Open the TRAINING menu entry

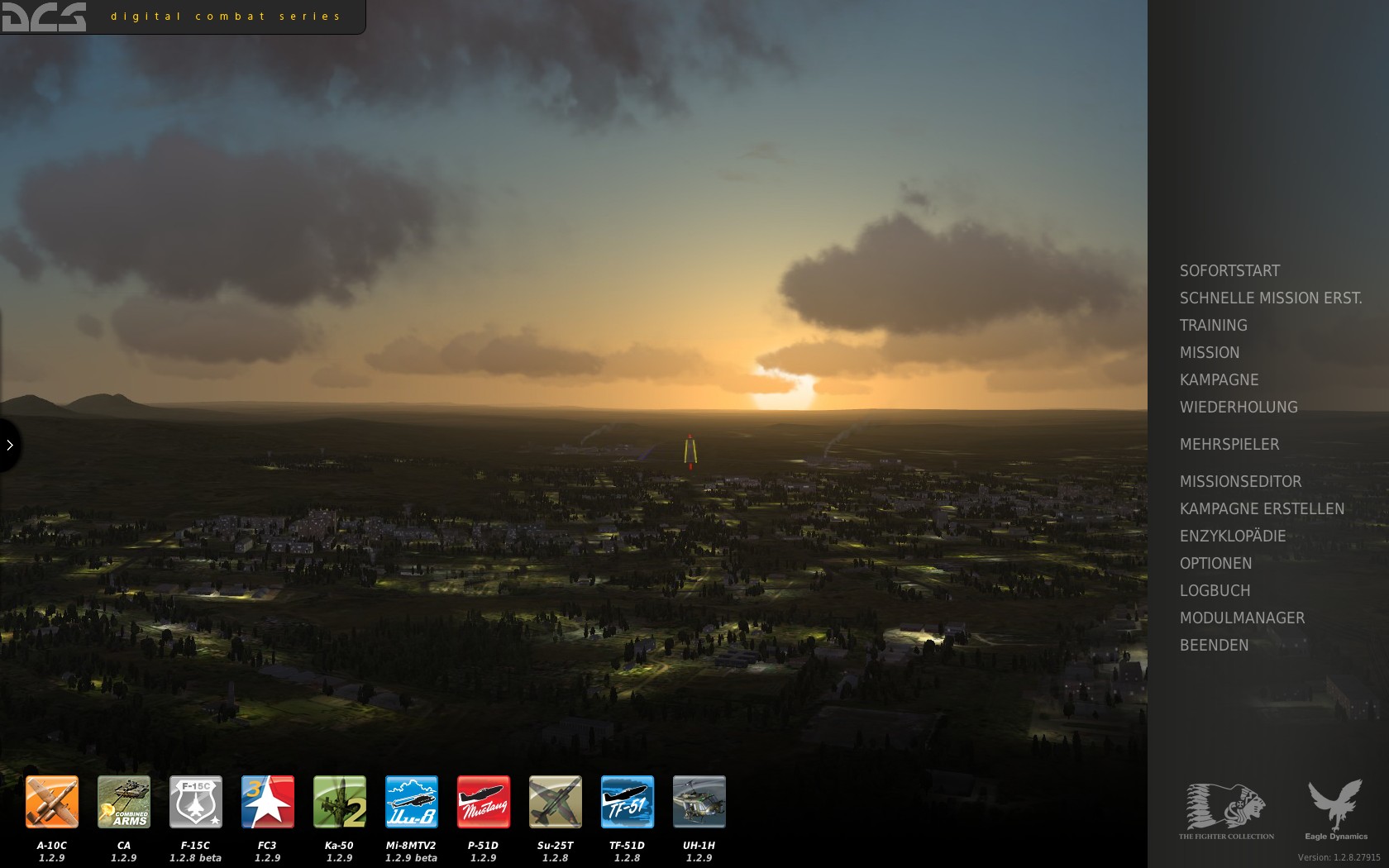(1213, 326)
